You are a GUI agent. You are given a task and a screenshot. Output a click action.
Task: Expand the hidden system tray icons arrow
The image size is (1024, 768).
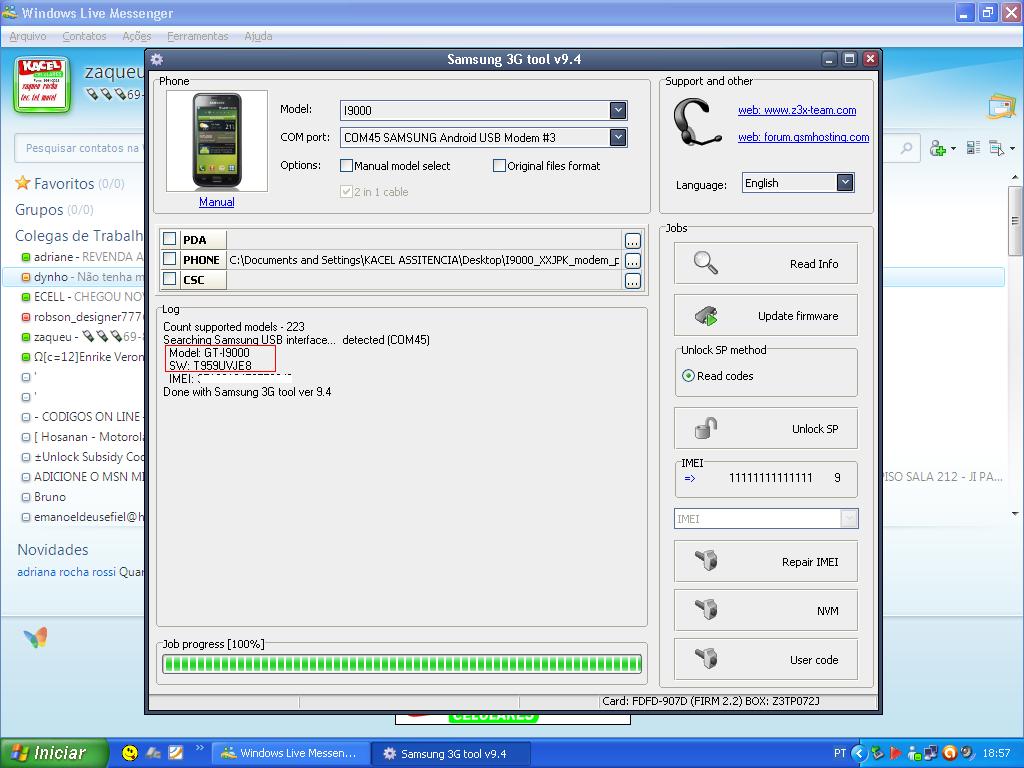[859, 754]
